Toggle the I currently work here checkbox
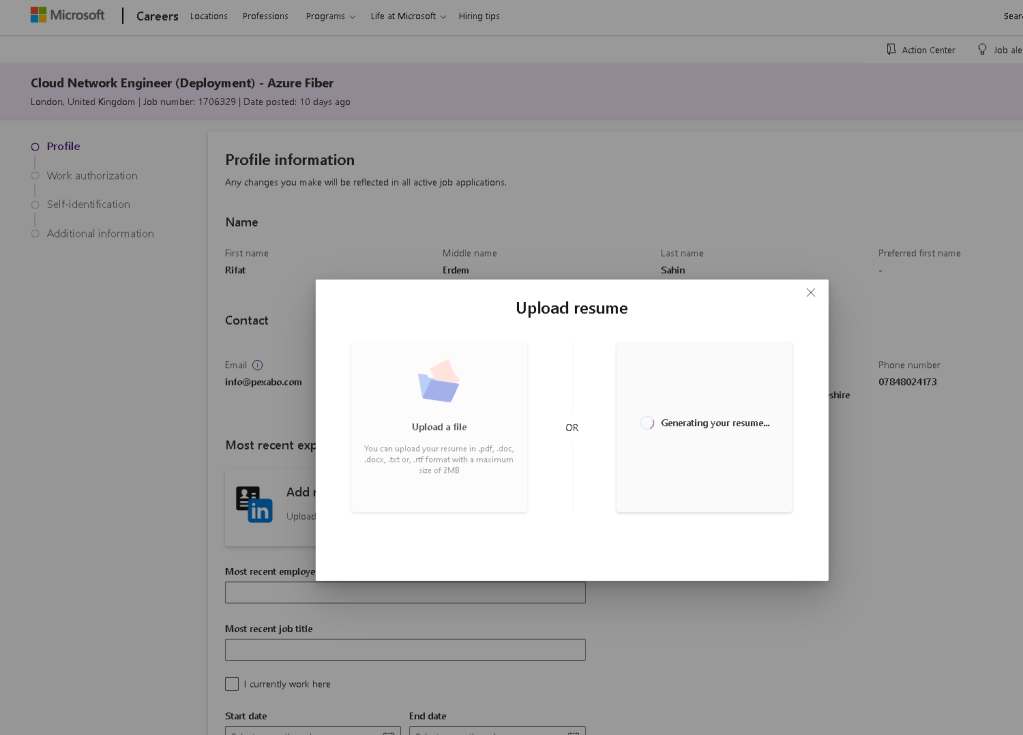The image size is (1023, 735). click(x=232, y=684)
